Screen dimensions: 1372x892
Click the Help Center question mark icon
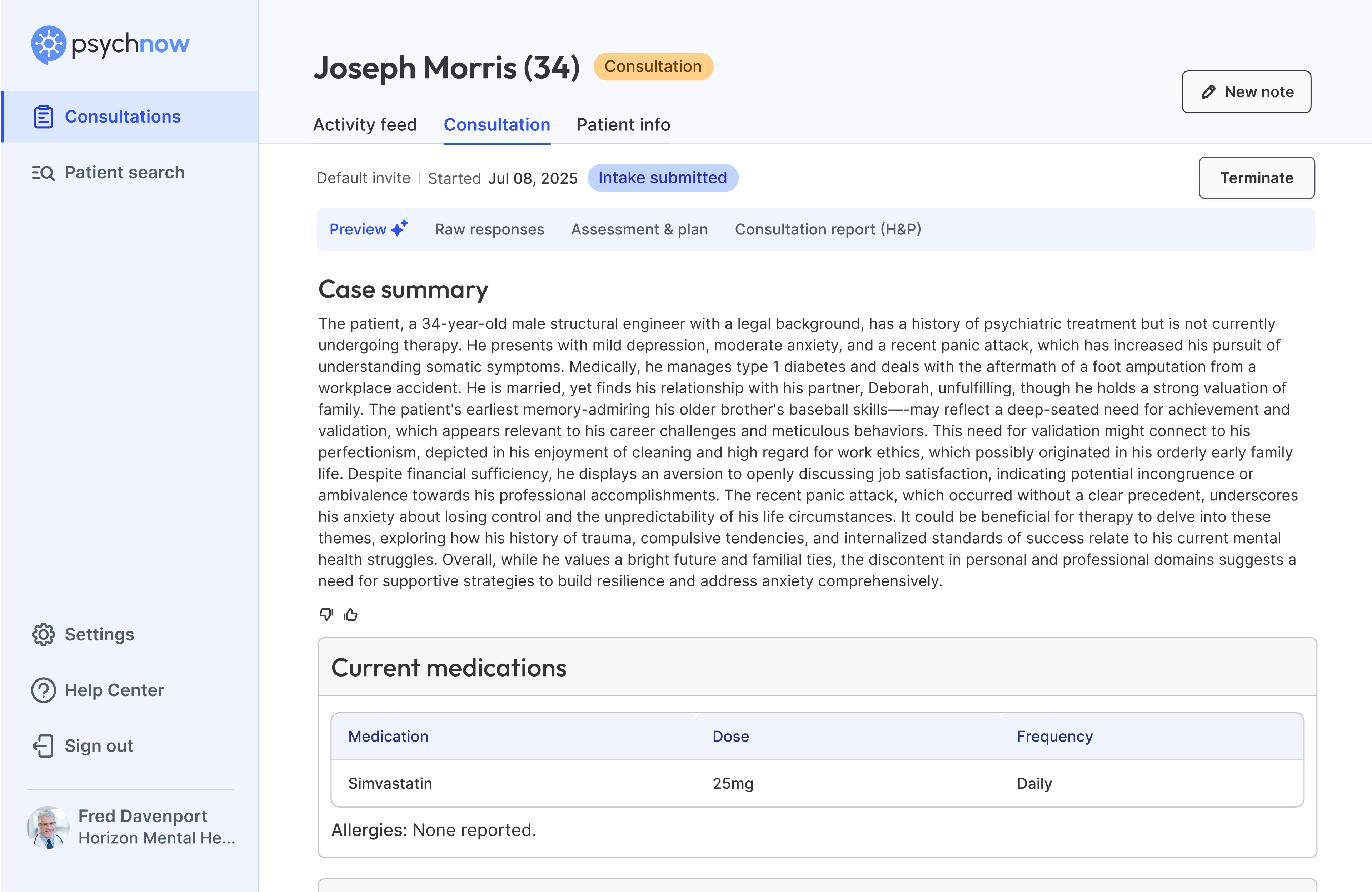(43, 690)
